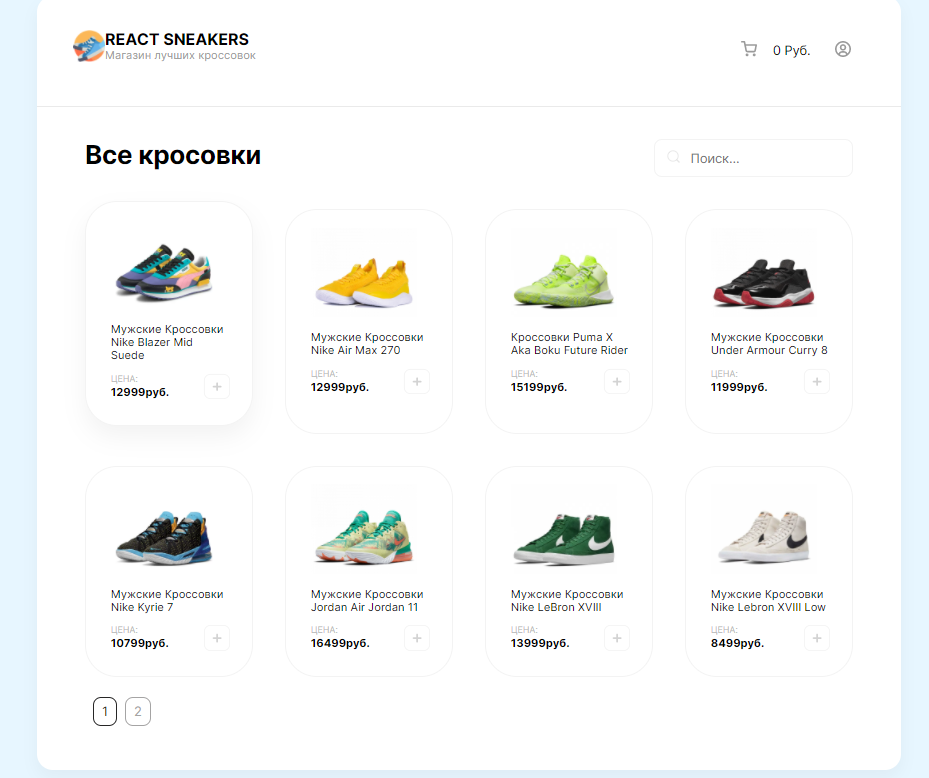Click the Все кросовки heading
The width and height of the screenshot is (929, 778).
(173, 155)
